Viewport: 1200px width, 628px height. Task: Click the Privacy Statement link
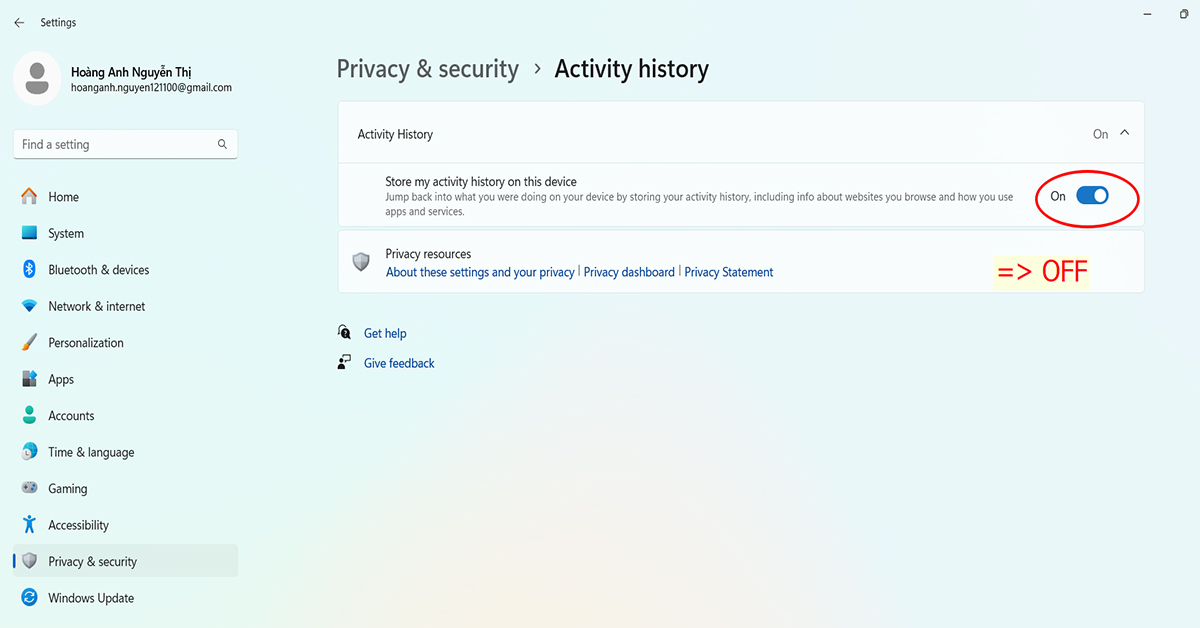point(728,272)
